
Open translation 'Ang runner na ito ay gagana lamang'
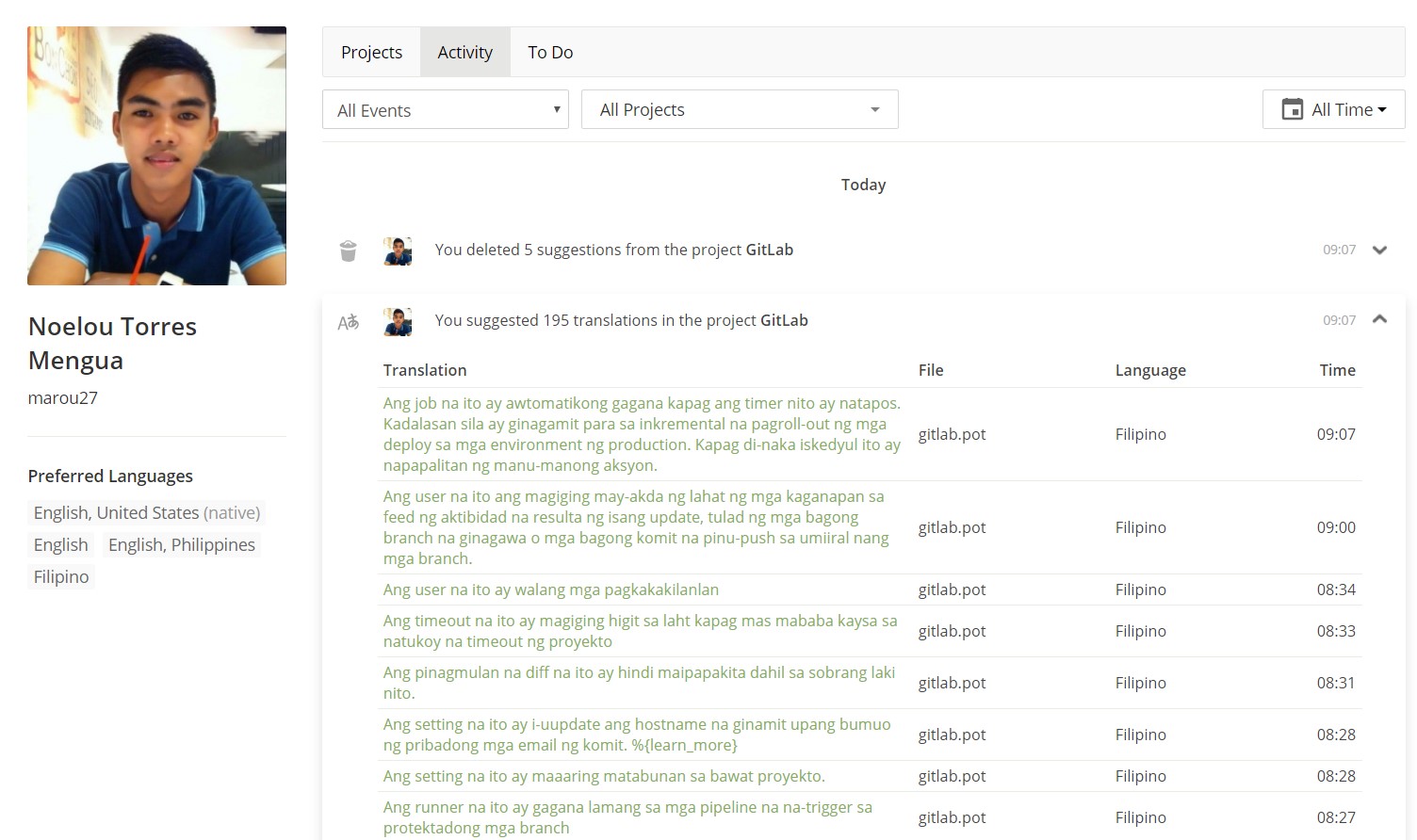point(627,817)
